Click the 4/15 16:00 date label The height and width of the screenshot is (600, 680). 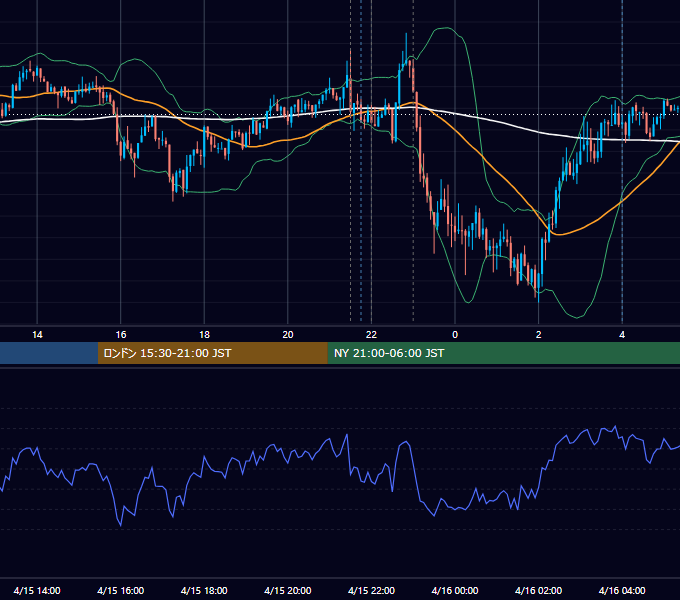[x=121, y=590]
